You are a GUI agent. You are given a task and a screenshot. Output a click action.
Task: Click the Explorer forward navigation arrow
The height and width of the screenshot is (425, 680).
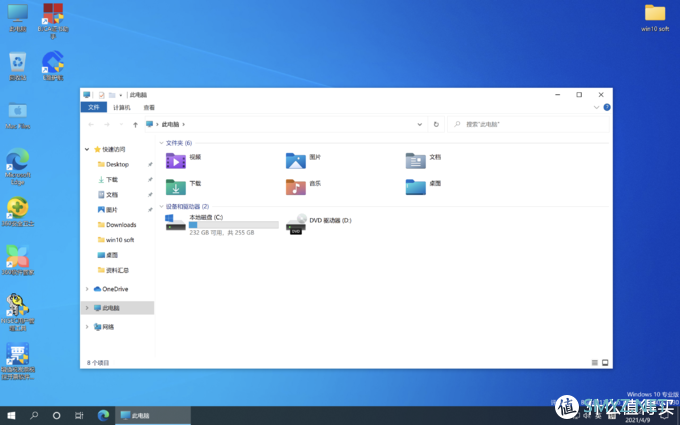pyautogui.click(x=107, y=124)
